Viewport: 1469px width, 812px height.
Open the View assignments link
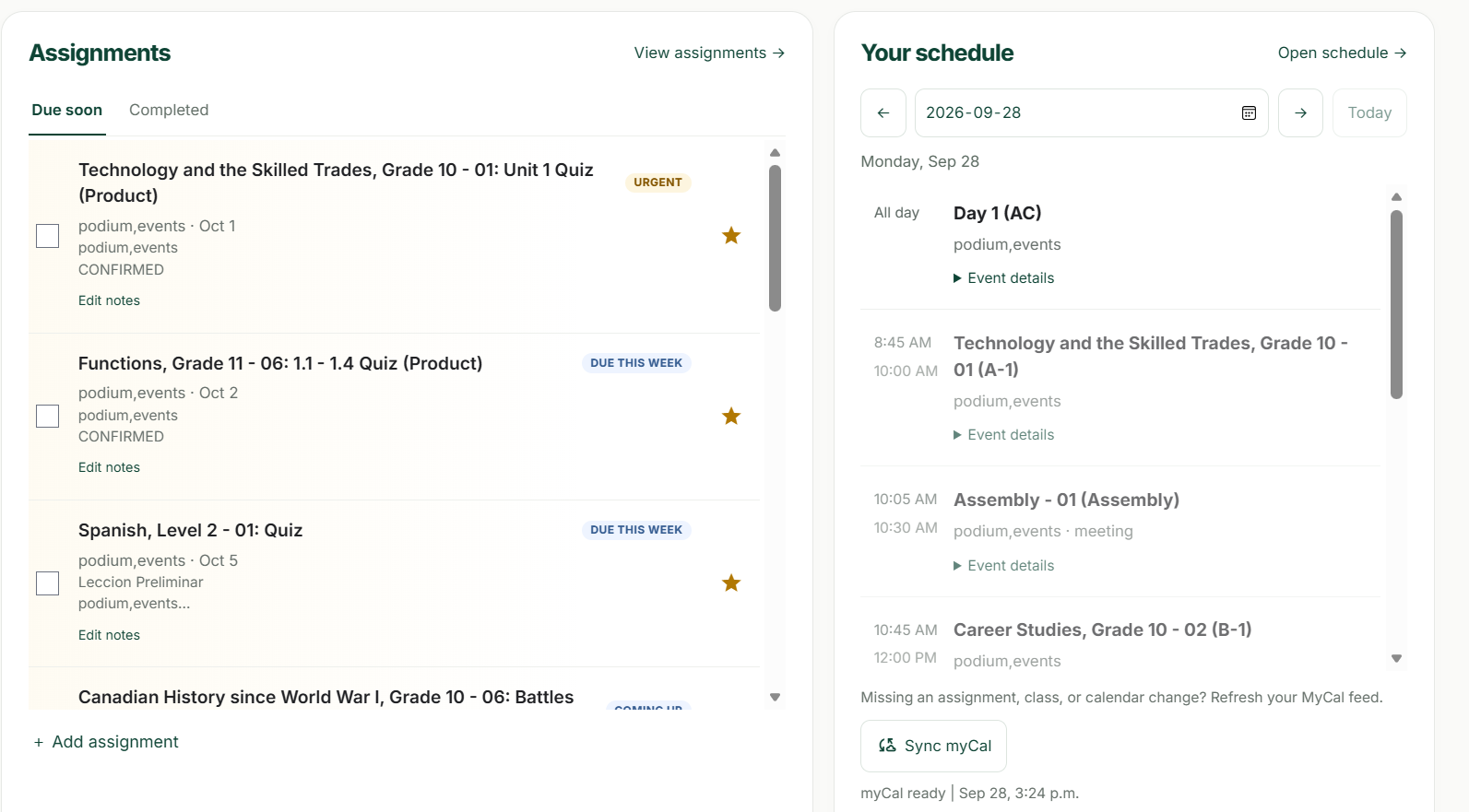(x=709, y=53)
